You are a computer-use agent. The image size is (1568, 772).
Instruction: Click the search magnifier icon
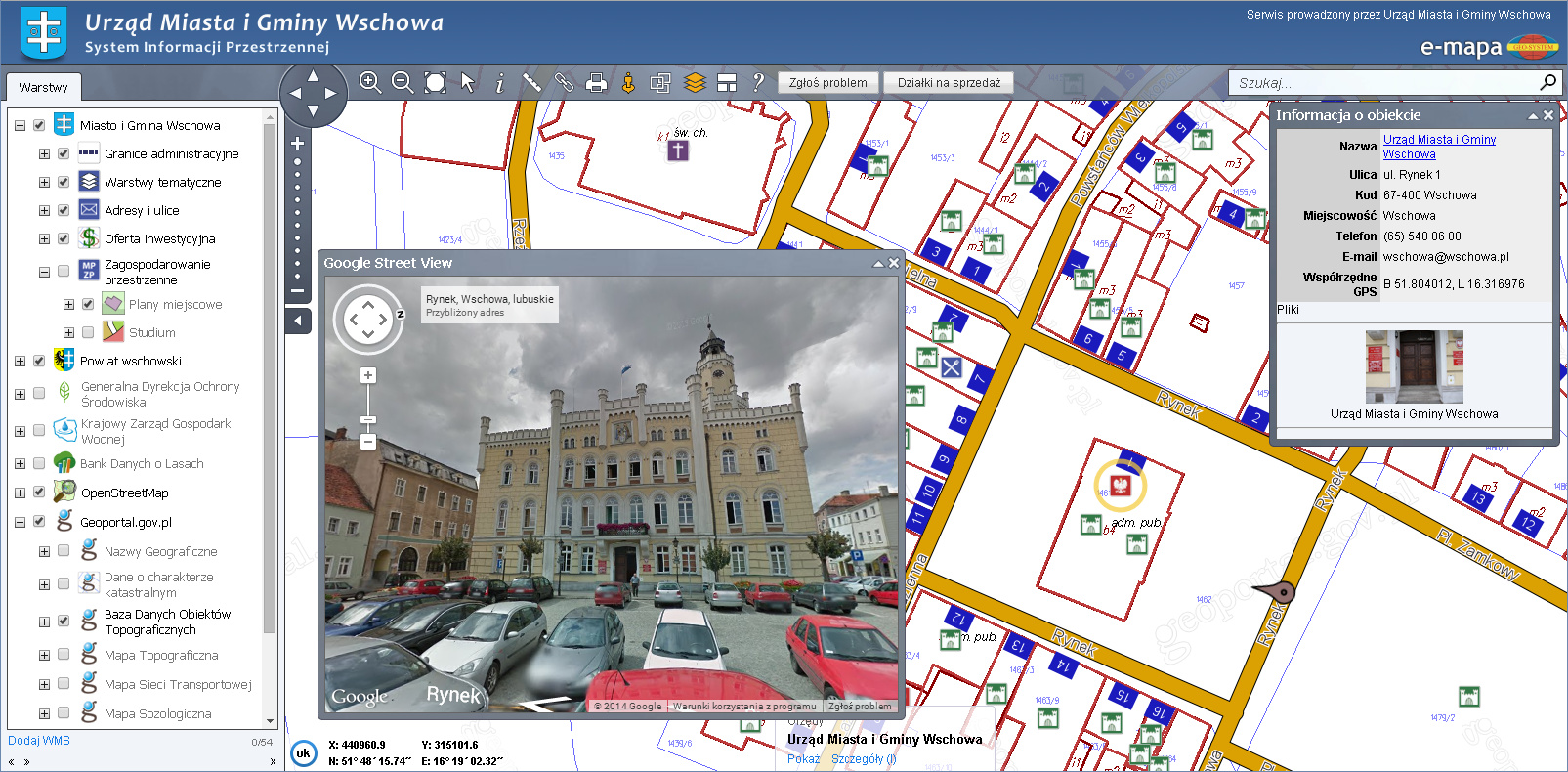tap(1548, 82)
